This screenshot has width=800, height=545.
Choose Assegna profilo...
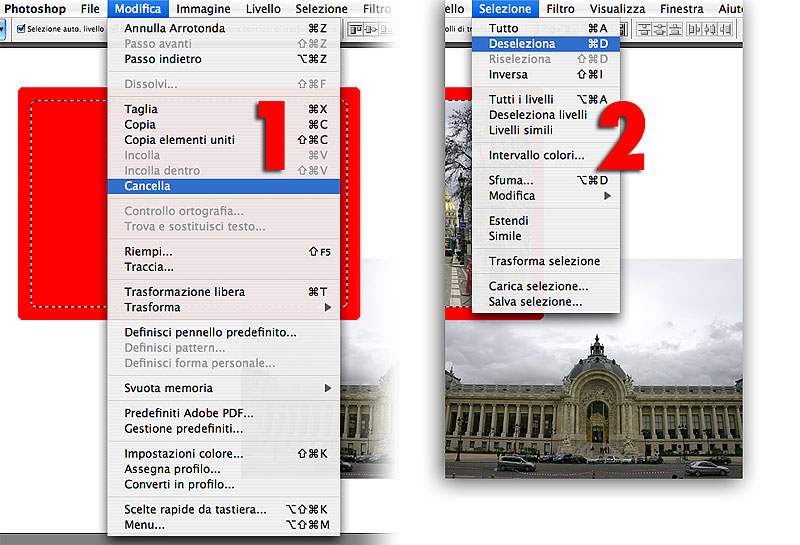coord(223,469)
